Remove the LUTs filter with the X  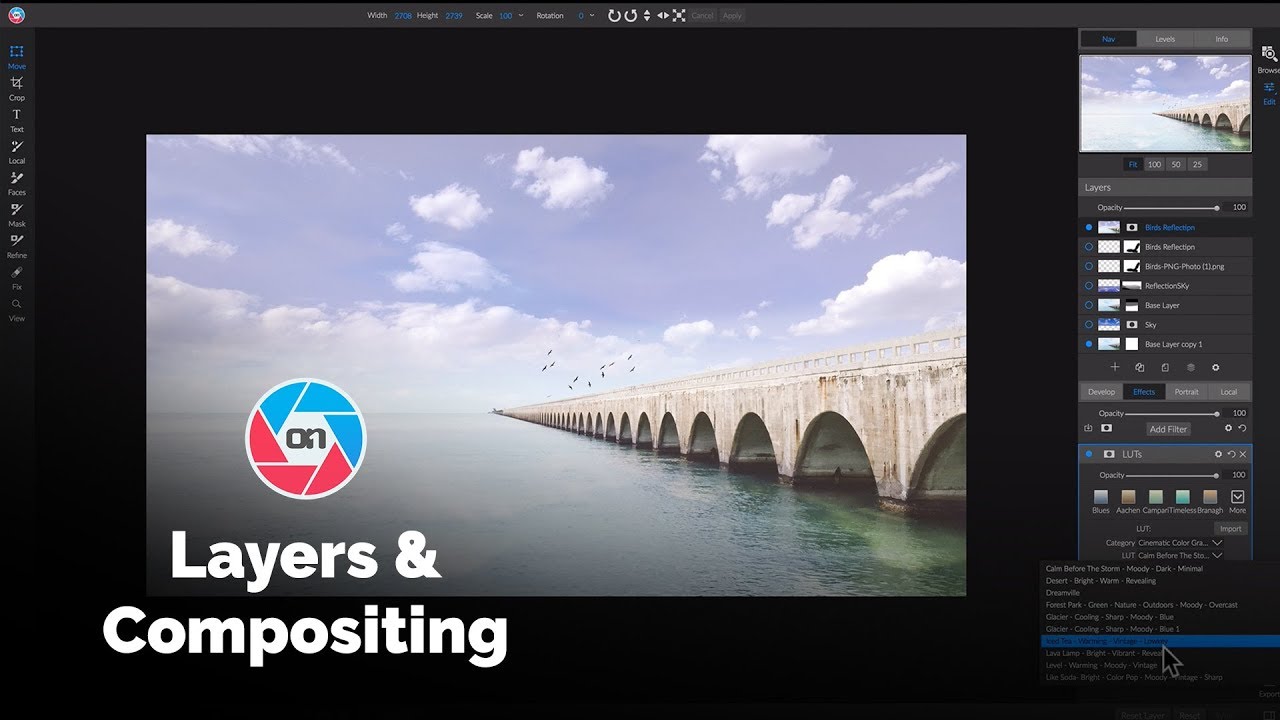1243,454
